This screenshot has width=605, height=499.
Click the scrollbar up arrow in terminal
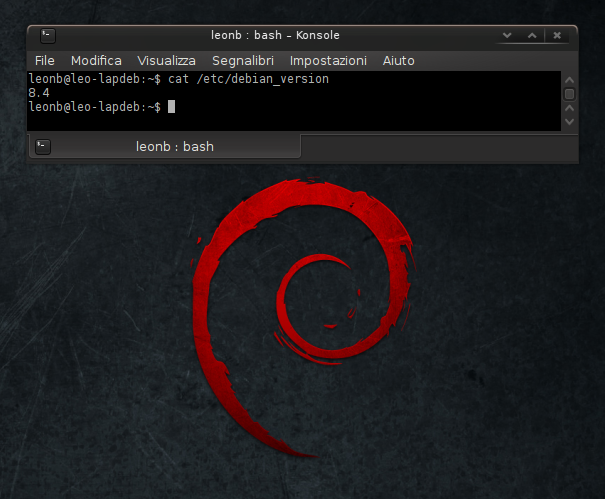tap(569, 78)
